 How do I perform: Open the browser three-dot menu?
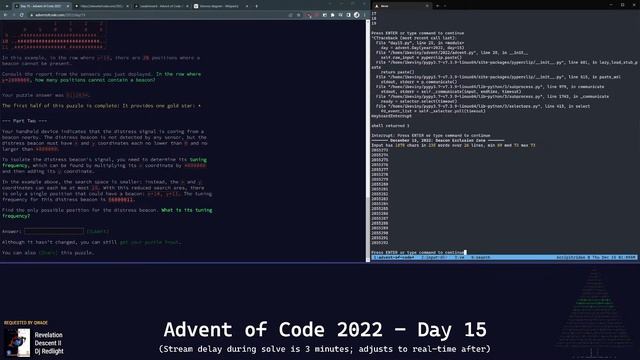(x=364, y=15)
